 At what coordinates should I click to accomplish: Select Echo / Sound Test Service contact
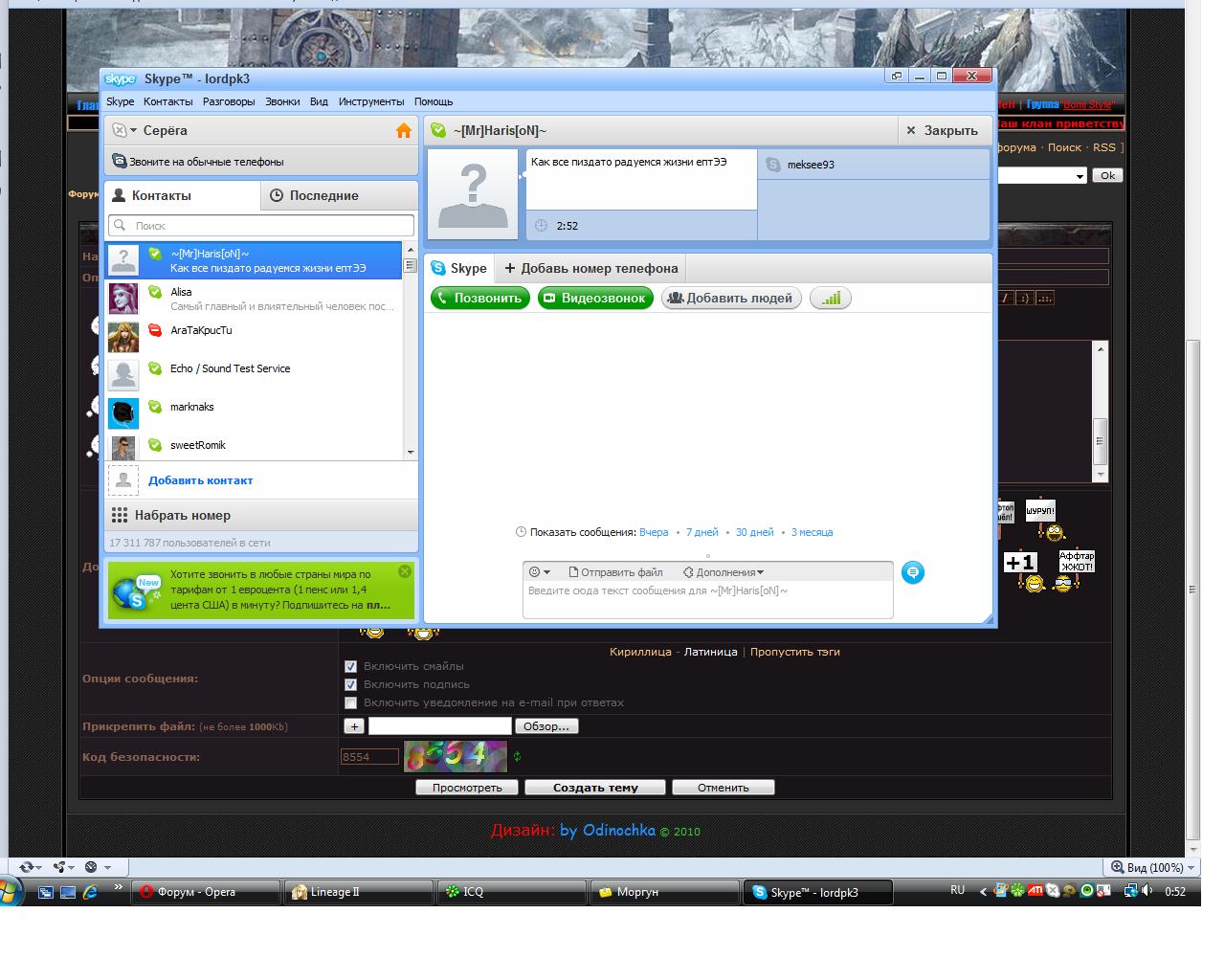(x=254, y=375)
